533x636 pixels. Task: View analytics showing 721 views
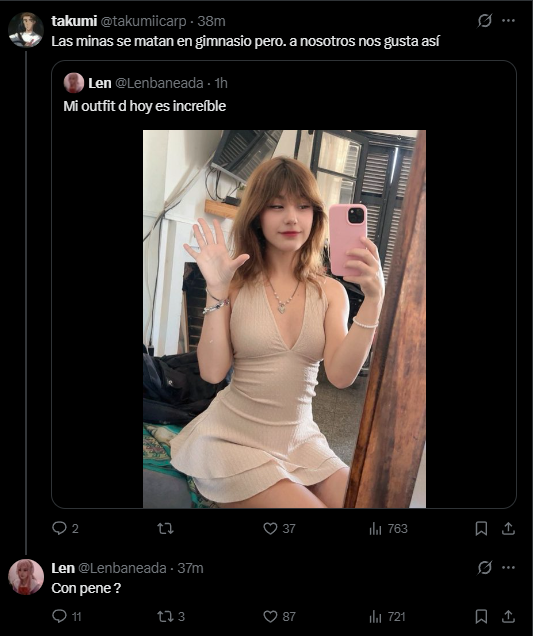coord(387,617)
